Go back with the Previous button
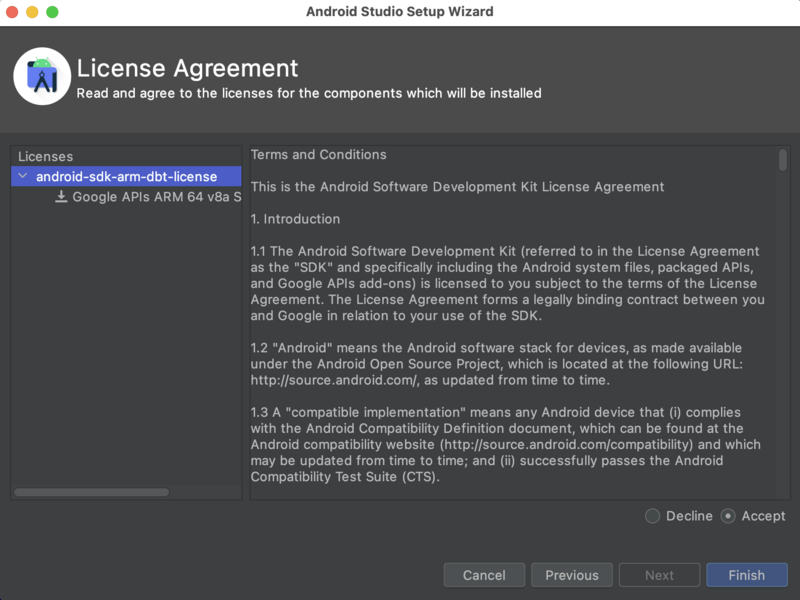This screenshot has width=800, height=600. [572, 575]
